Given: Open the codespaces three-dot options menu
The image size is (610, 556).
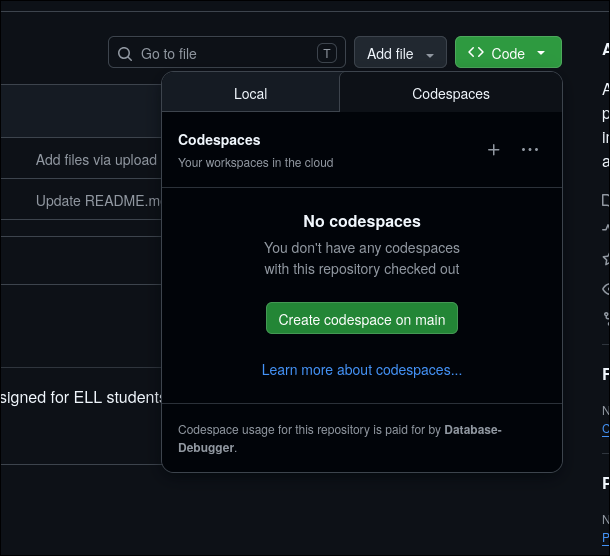Looking at the screenshot, I should 530,150.
